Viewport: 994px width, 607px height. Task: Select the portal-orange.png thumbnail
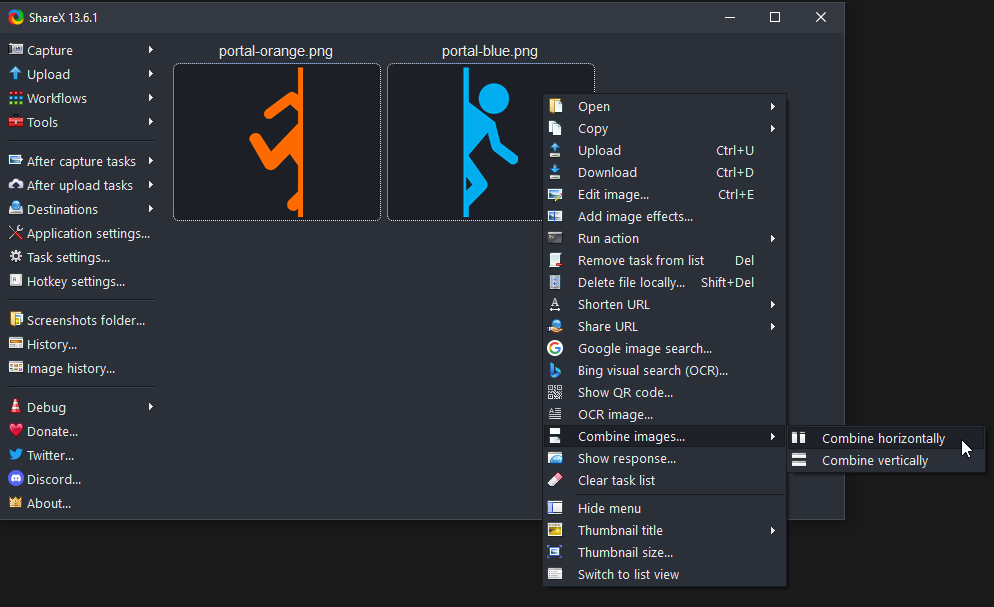point(277,142)
